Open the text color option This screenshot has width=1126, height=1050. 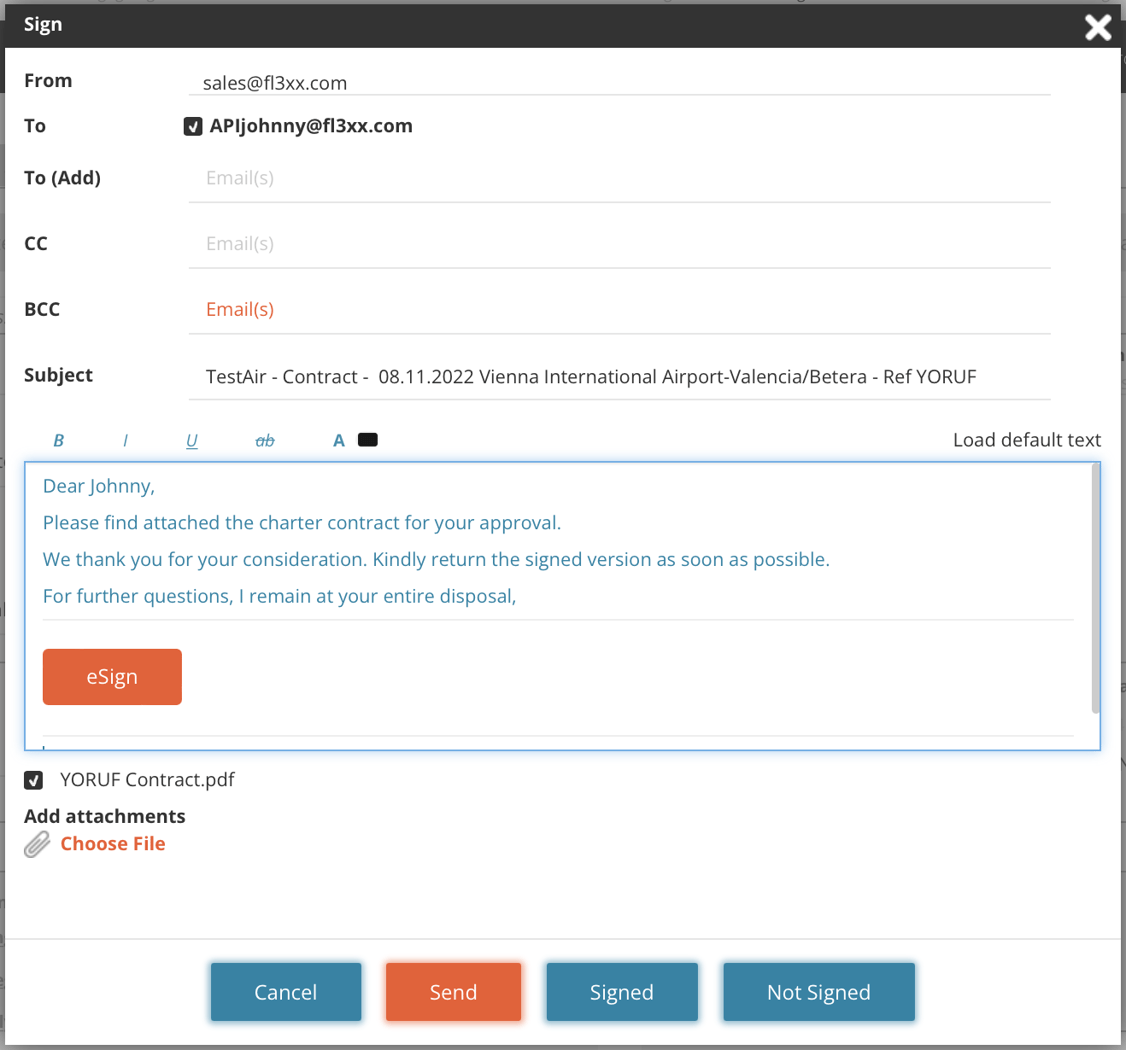pyautogui.click(x=339, y=439)
